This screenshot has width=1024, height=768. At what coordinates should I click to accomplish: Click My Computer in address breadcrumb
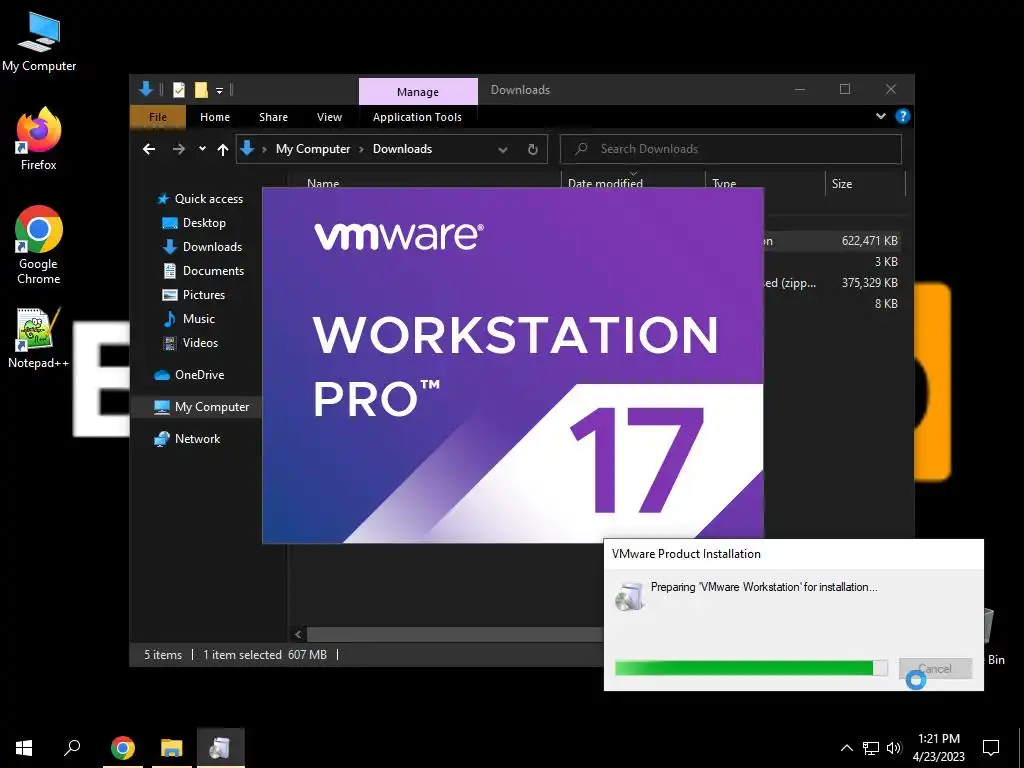pyautogui.click(x=313, y=149)
